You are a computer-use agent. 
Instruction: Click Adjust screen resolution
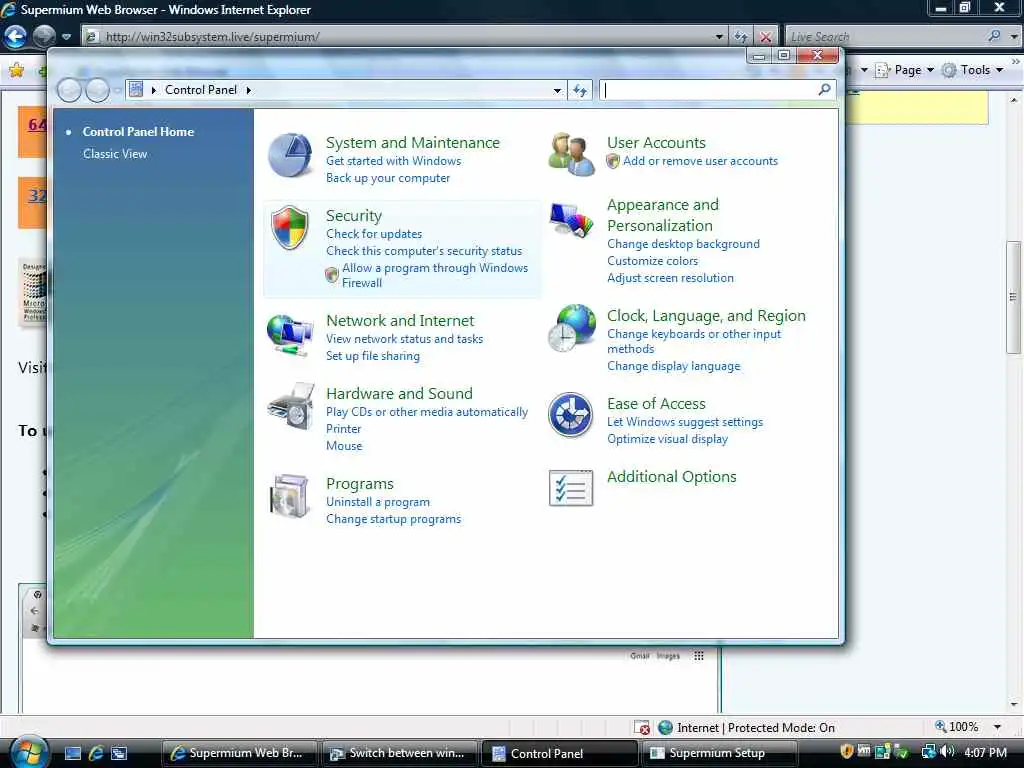coord(671,278)
